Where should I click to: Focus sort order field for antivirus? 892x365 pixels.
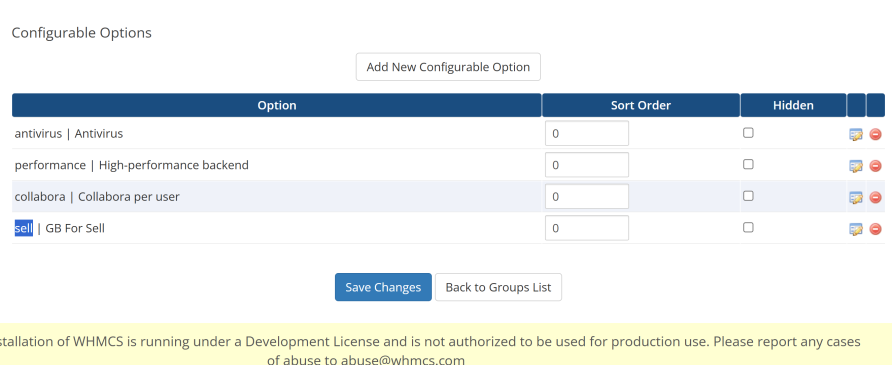(587, 134)
